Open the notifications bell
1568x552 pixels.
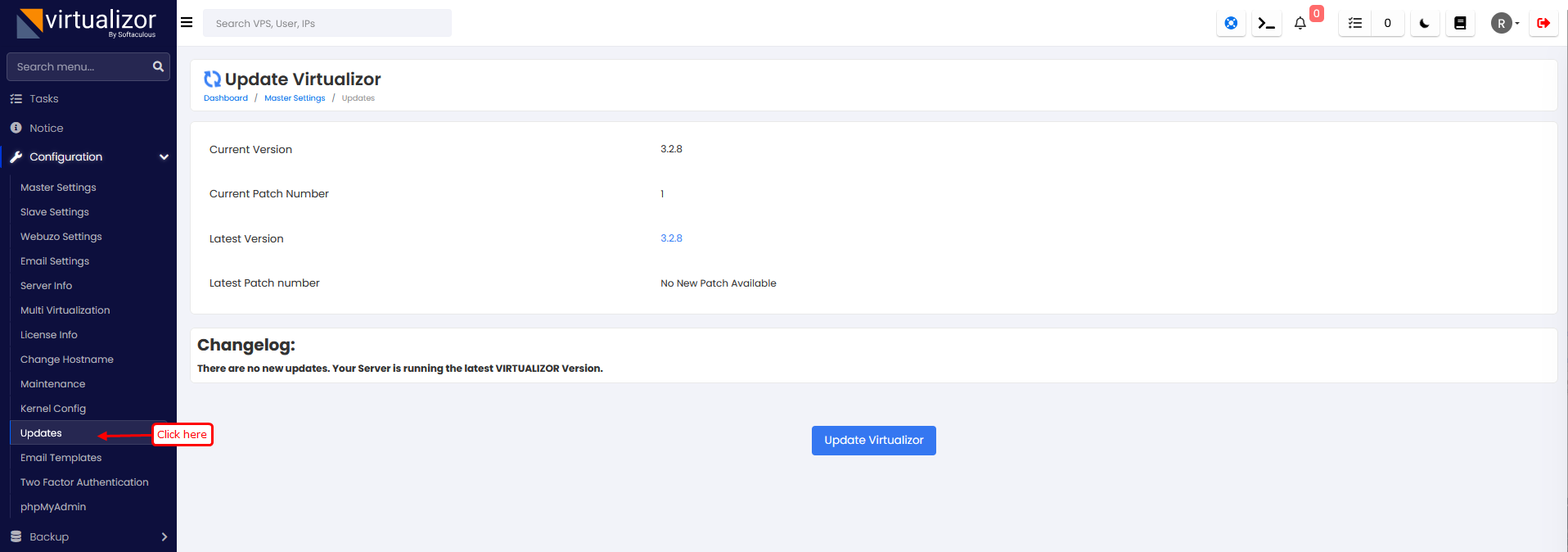[1300, 24]
